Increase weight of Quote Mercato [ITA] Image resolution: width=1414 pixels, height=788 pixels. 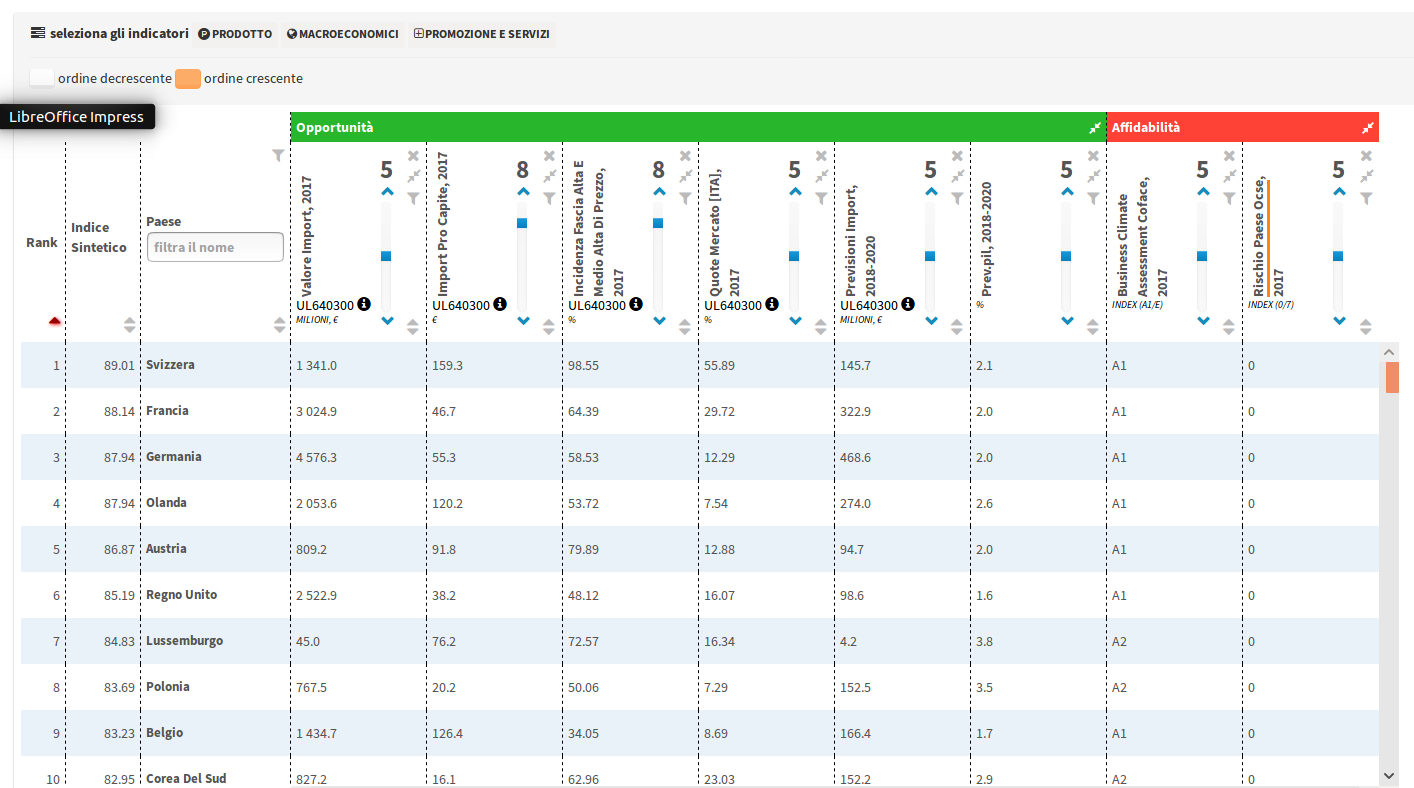coord(795,191)
